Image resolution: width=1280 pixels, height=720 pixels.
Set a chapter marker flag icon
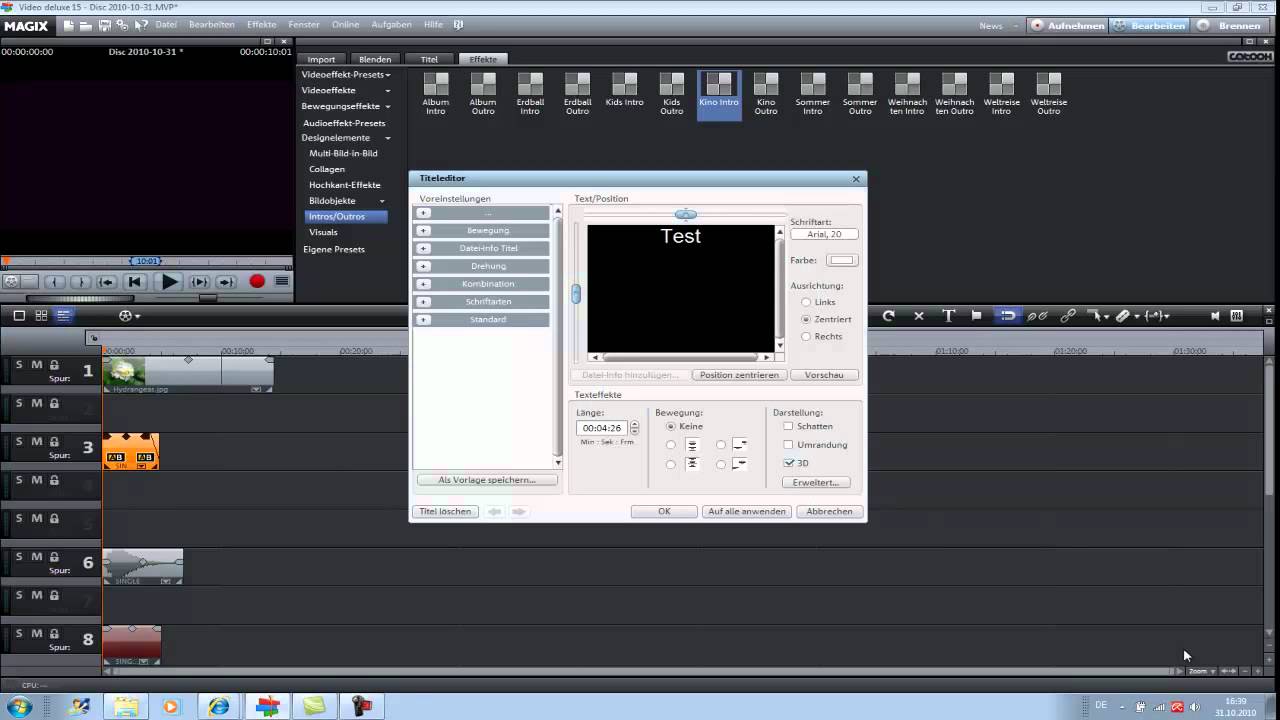point(977,315)
